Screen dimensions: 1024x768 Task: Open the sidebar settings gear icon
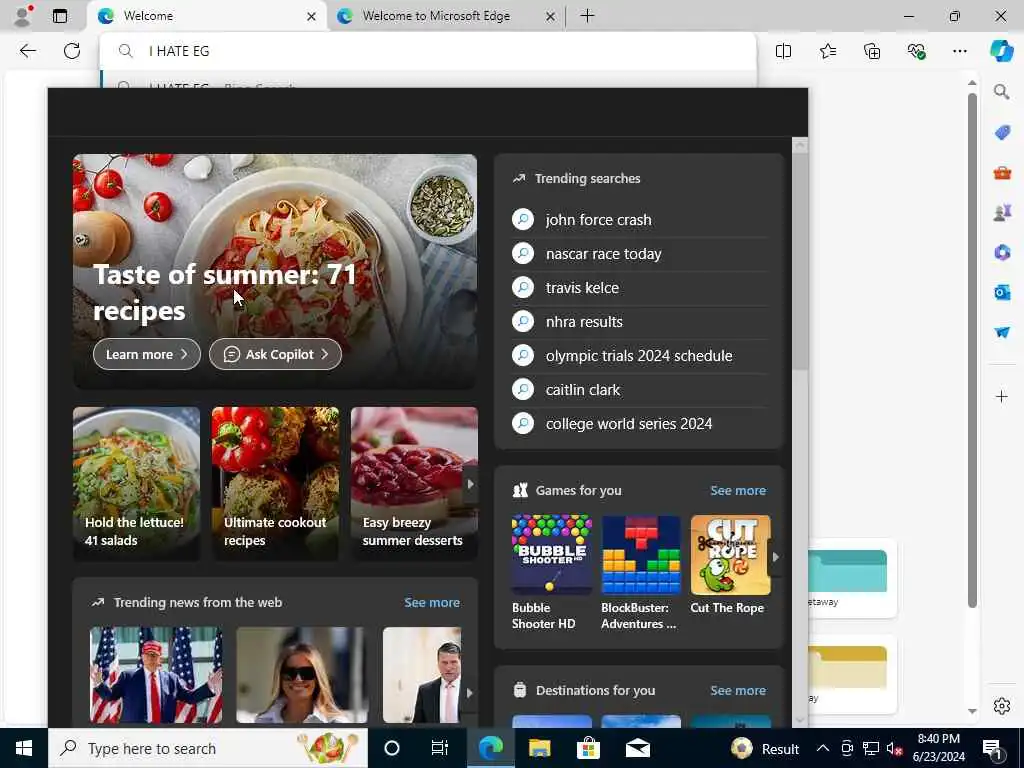1002,706
